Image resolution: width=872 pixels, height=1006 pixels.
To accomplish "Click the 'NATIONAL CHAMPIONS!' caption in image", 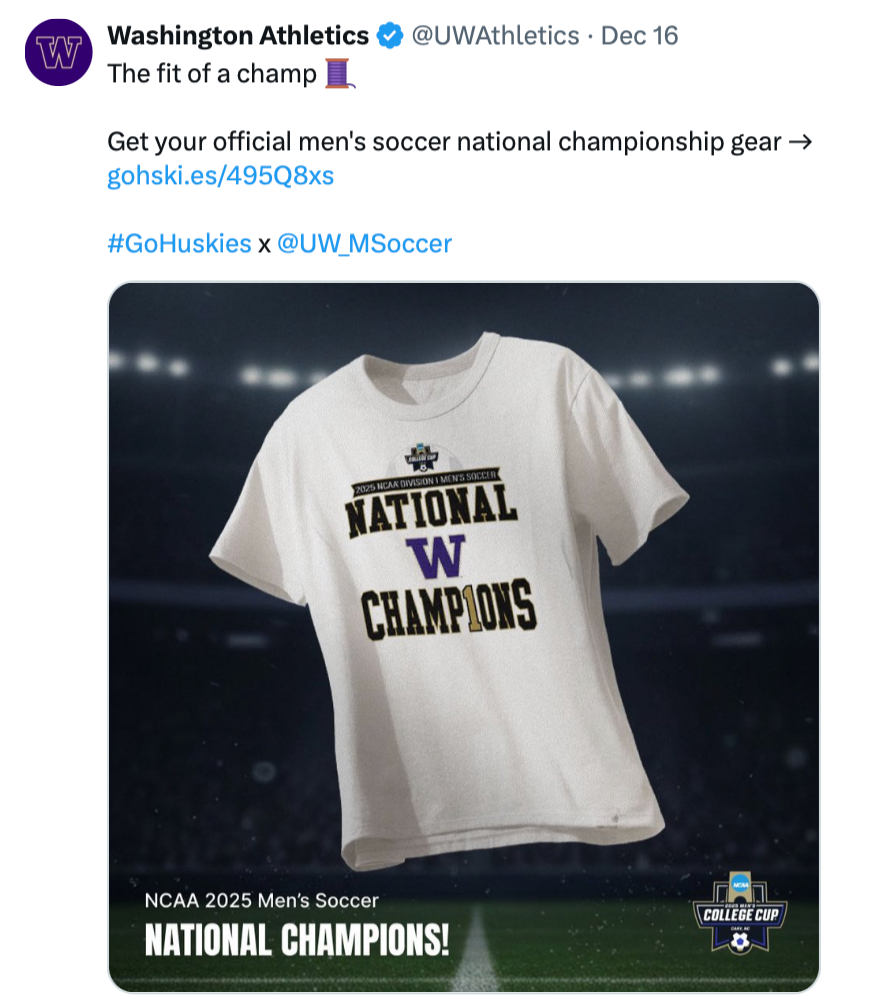I will click(x=297, y=941).
